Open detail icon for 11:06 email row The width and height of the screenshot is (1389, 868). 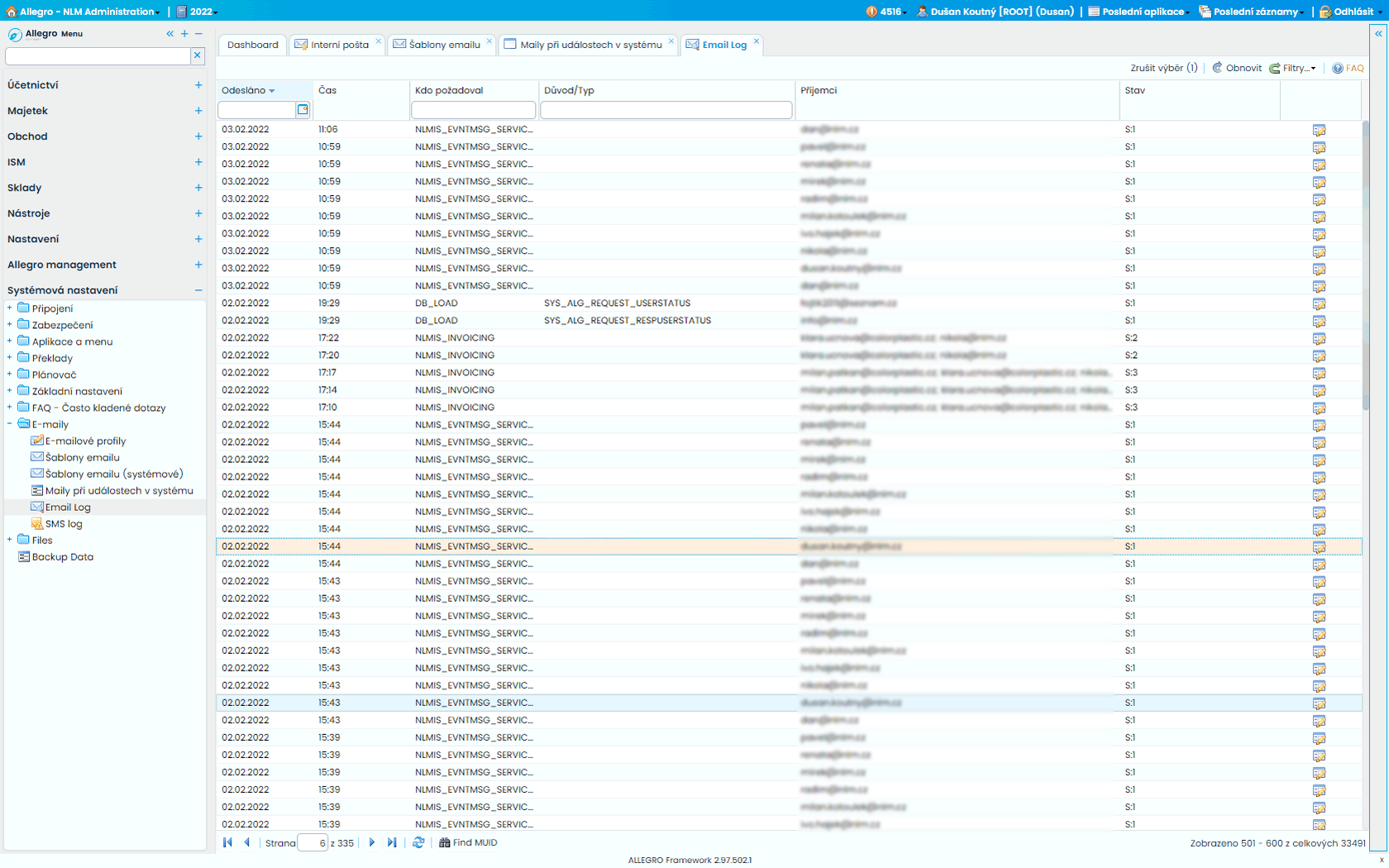pos(1319,130)
